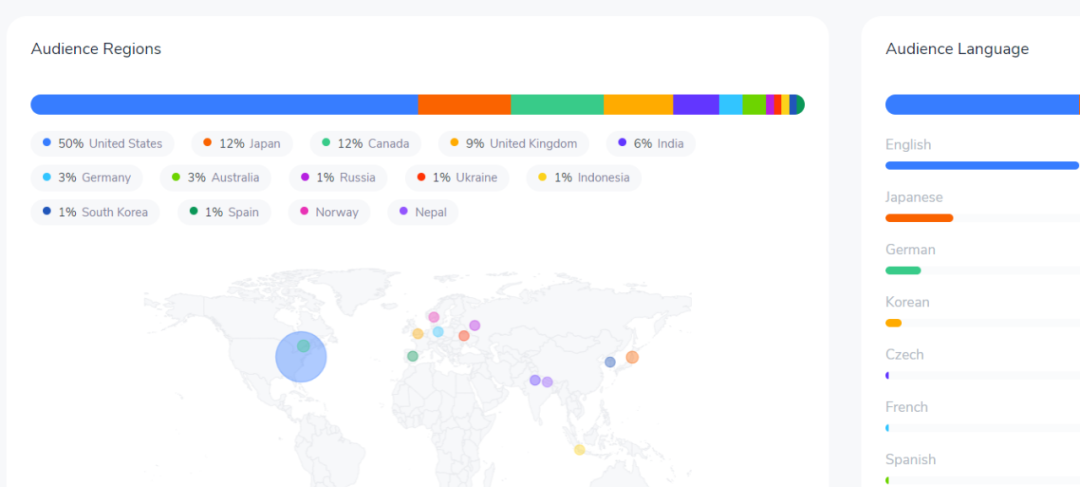Click the yellow Indonesia bubble on the map
Viewport: 1080px width, 487px height.
click(580, 450)
